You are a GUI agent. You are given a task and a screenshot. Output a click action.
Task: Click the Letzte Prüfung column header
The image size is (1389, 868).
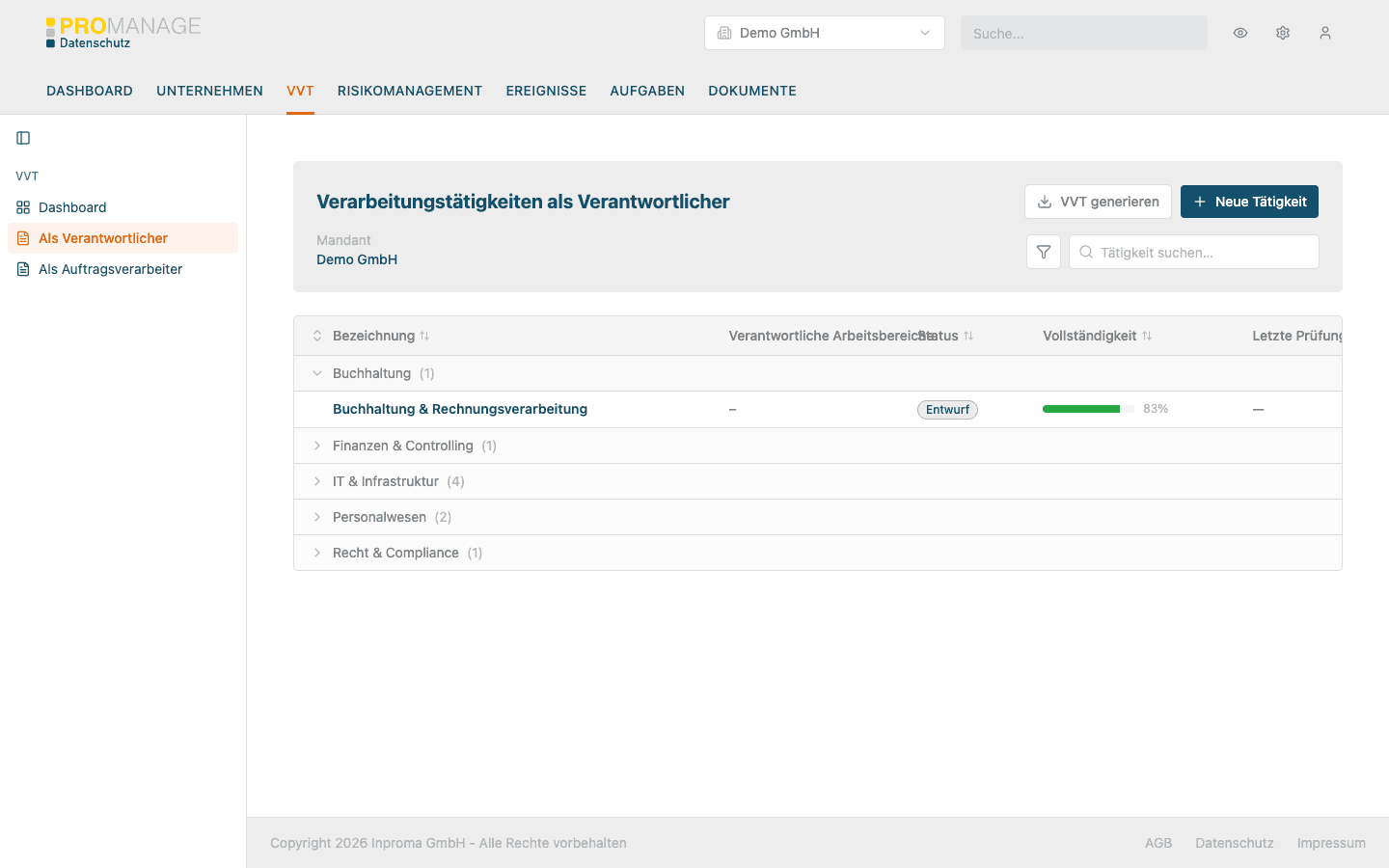pos(1297,336)
